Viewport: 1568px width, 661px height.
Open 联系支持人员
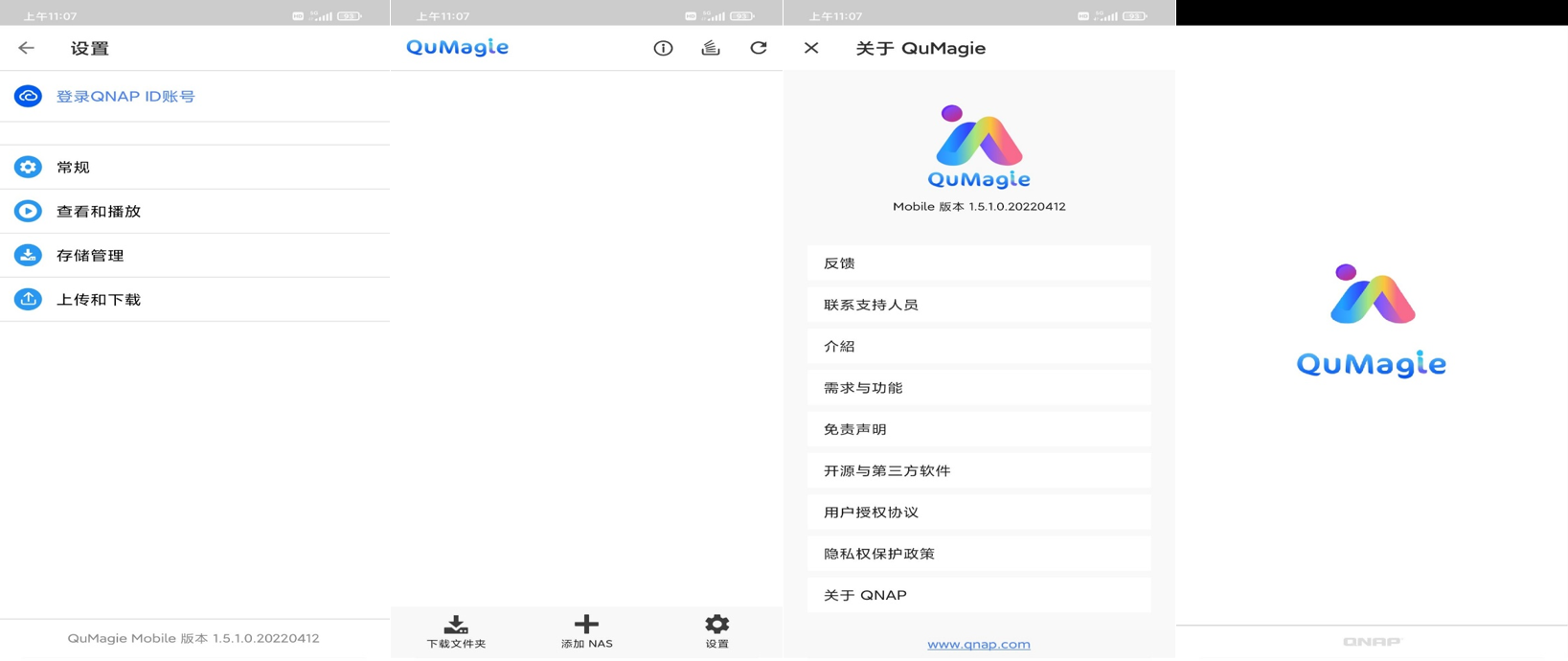coord(979,305)
